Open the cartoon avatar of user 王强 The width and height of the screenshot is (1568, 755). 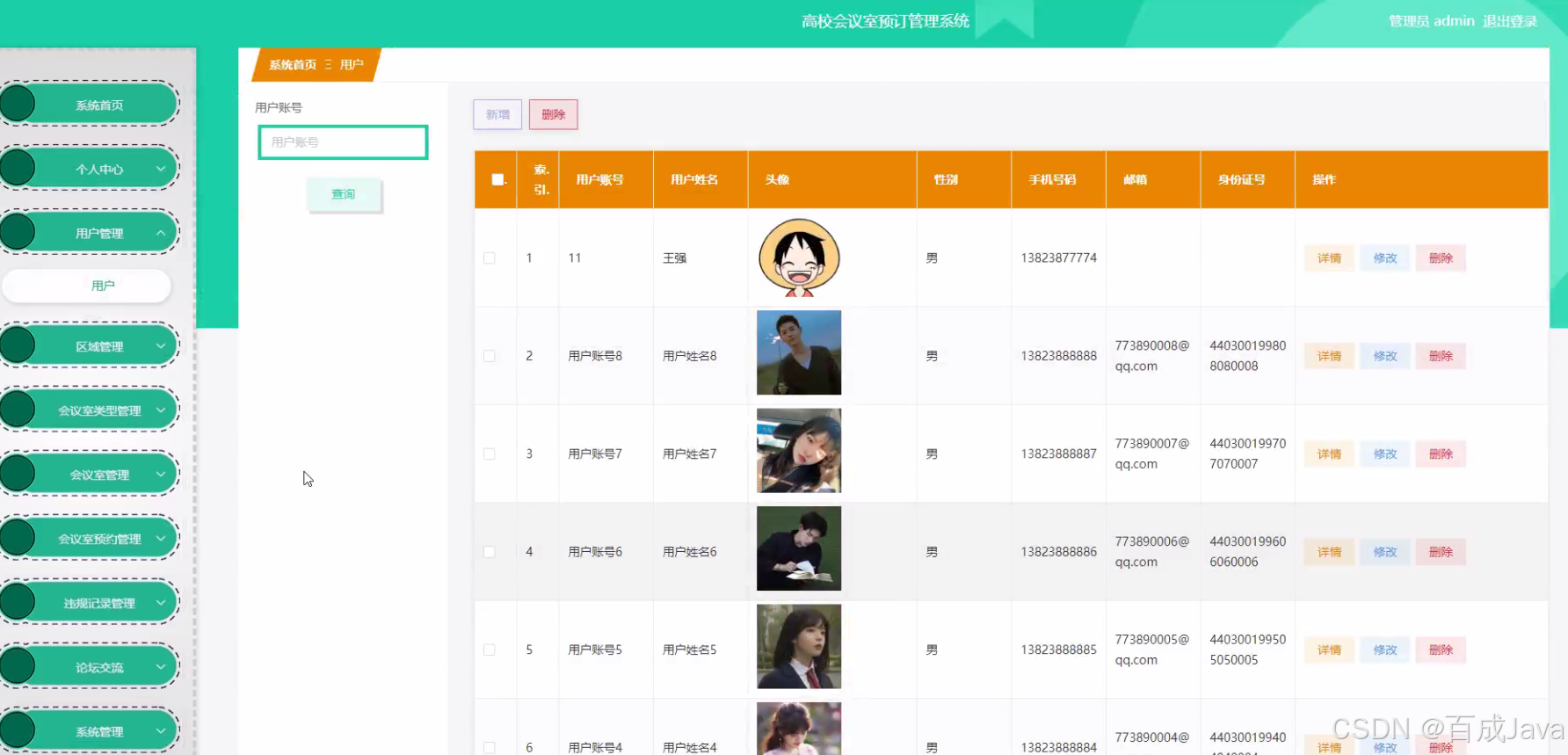[x=799, y=257]
